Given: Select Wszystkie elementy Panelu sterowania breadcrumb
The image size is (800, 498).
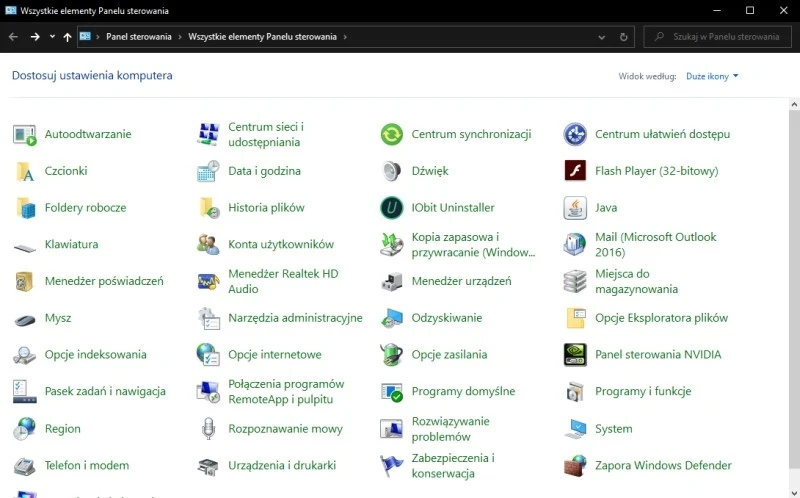Looking at the screenshot, I should point(262,37).
